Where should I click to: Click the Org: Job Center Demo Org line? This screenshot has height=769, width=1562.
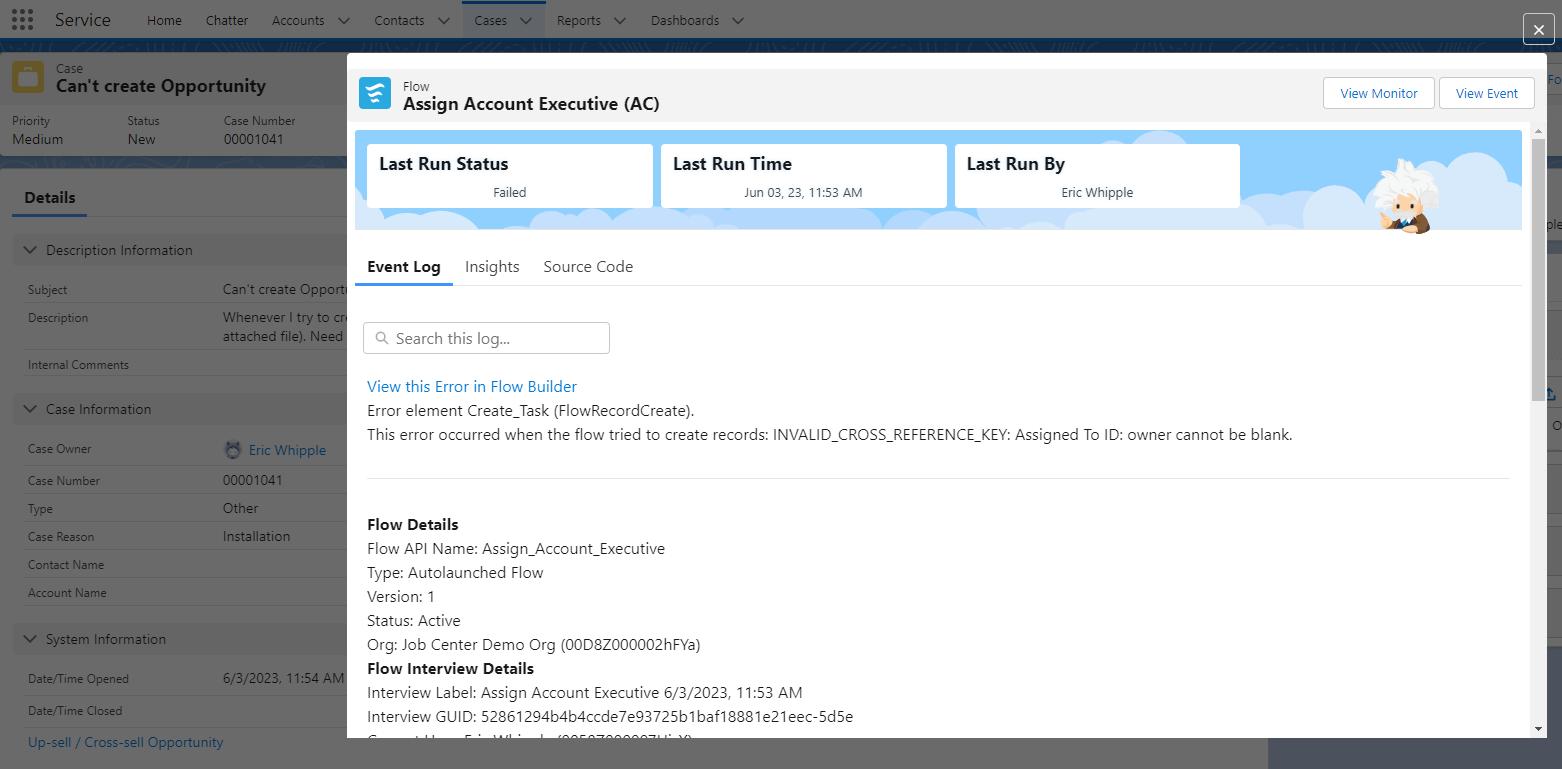coord(534,645)
